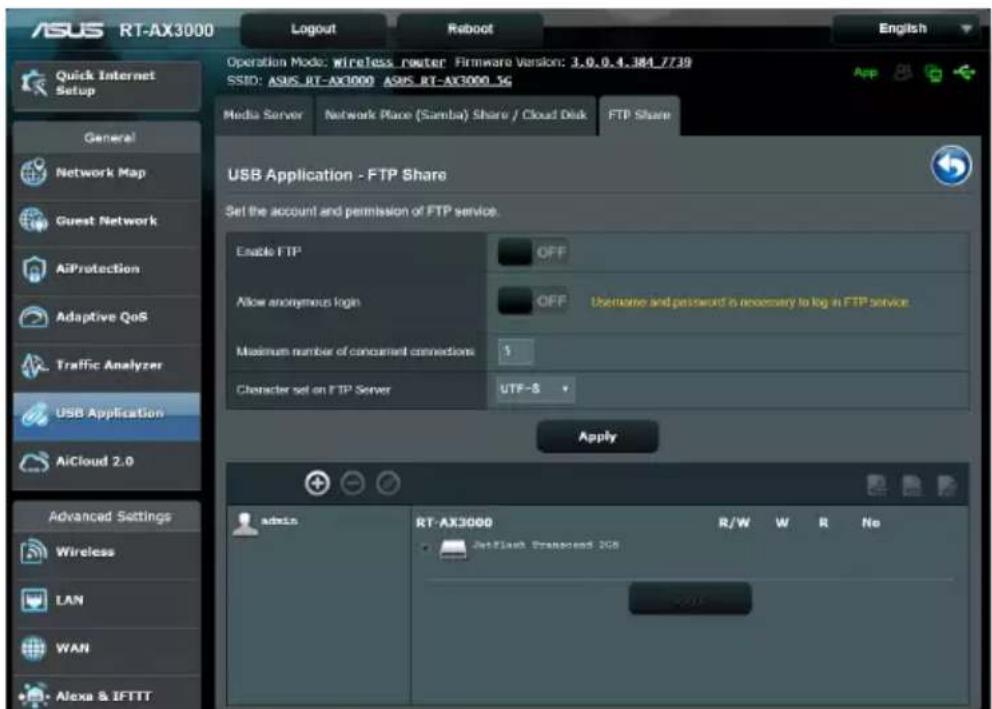The width and height of the screenshot is (992, 709).
Task: Click the Alexa & IFTTT icon
Action: point(34,695)
